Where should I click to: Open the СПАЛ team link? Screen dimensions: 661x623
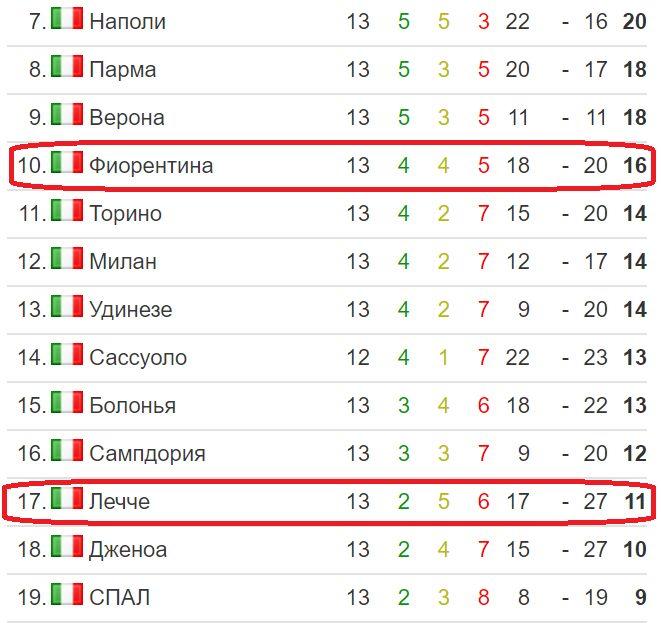[120, 597]
